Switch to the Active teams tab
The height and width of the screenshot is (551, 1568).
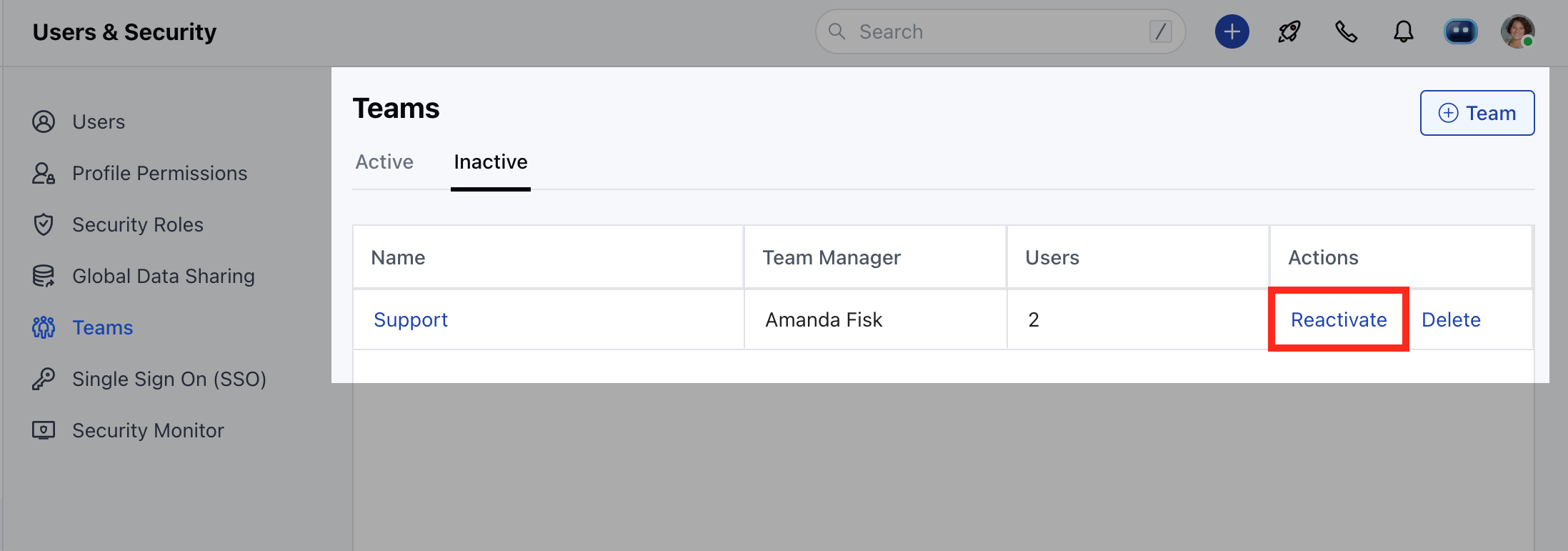[384, 162]
